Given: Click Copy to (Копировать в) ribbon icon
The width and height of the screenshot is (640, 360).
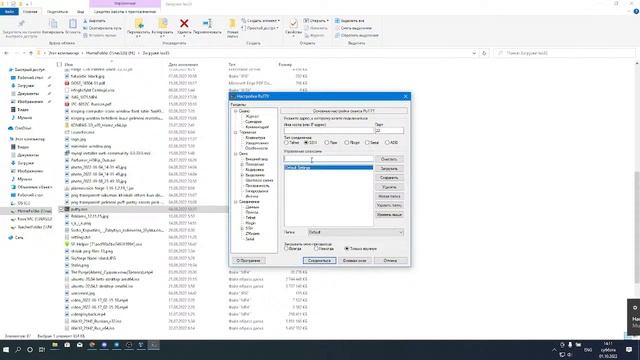Looking at the screenshot, I should [163, 24].
